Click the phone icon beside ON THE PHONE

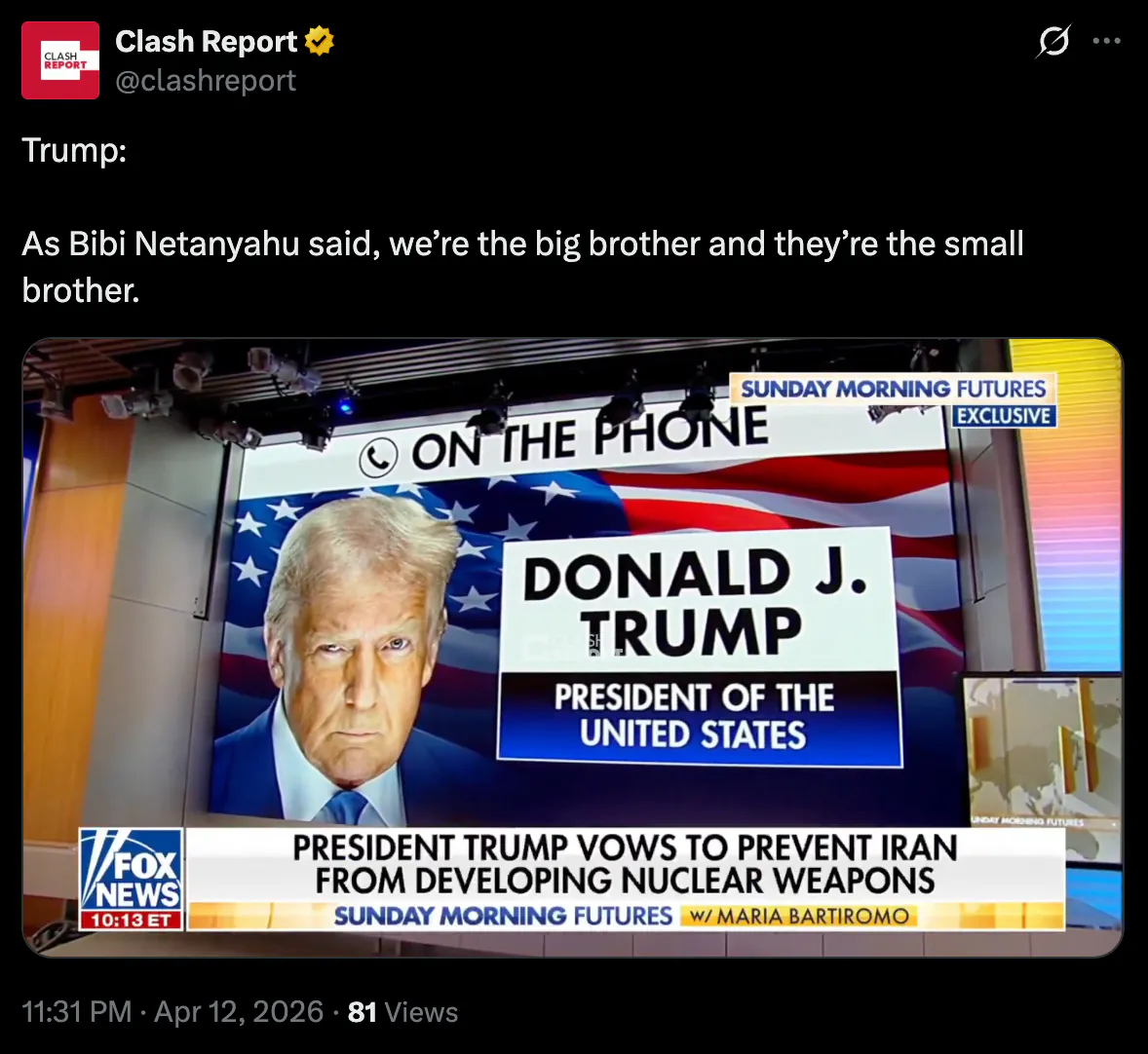click(378, 458)
